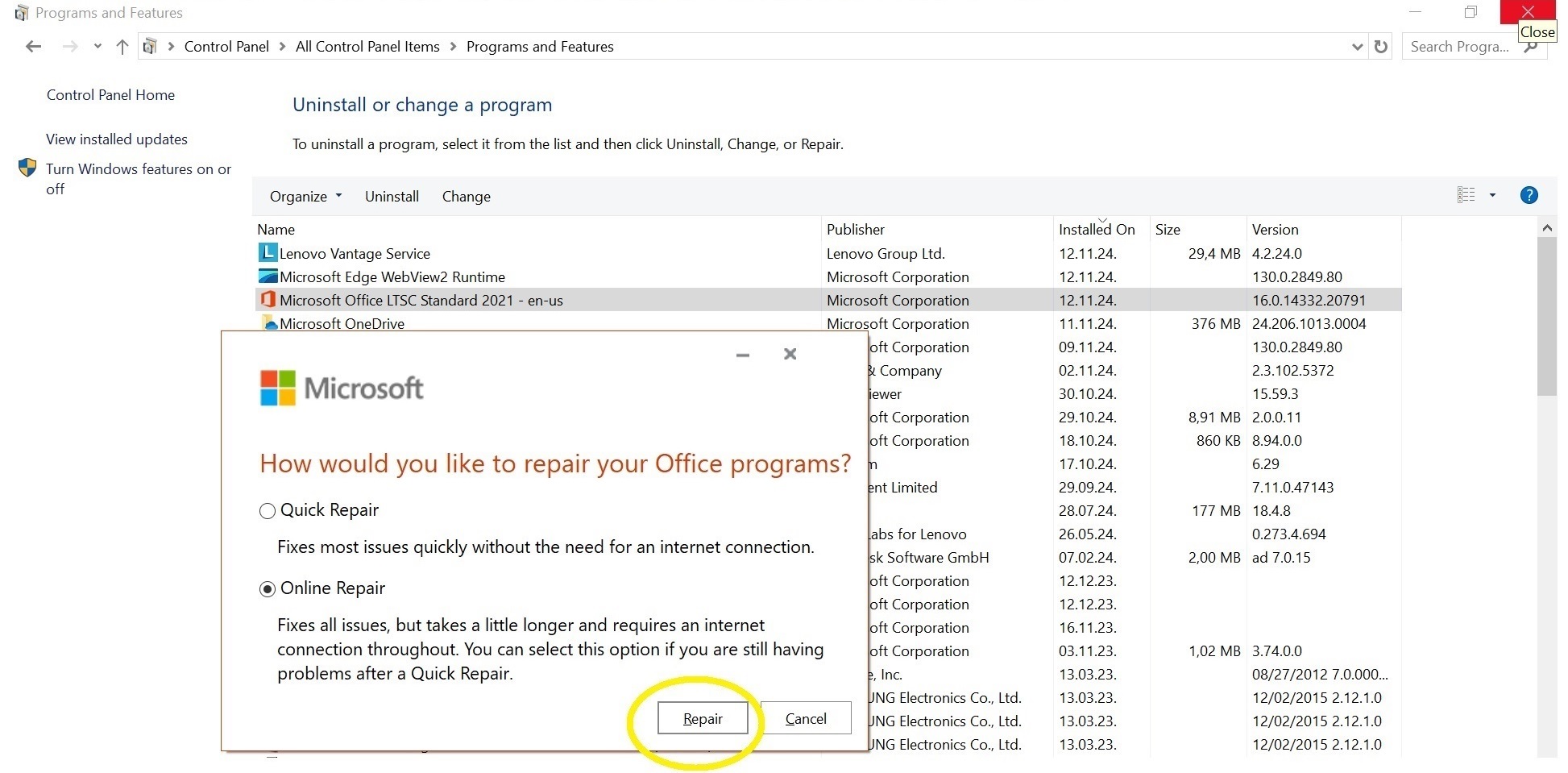Screen dimensions: 1568x773
Task: Select Lenovo Vantage Service row
Action: coord(828,253)
